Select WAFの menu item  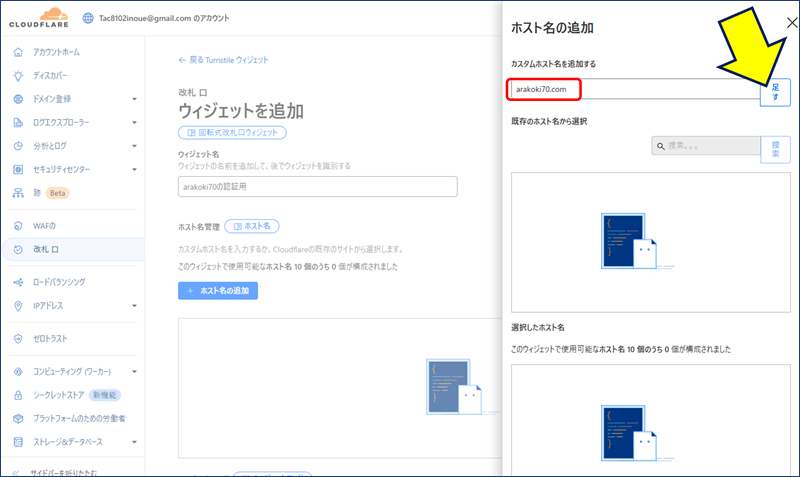[44, 226]
